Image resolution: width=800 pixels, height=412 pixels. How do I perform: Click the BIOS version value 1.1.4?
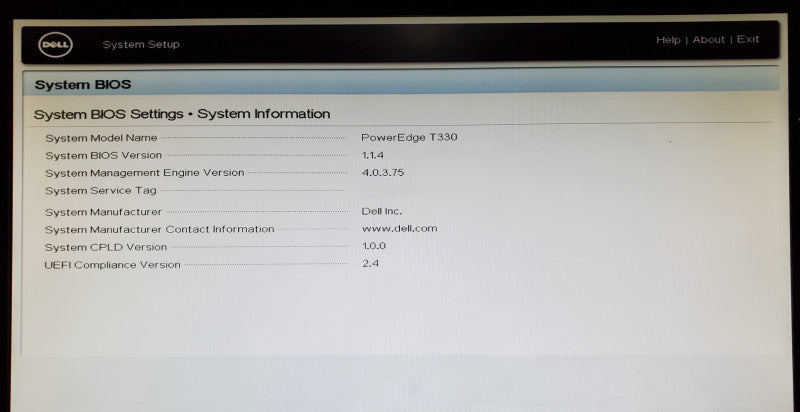click(x=372, y=155)
